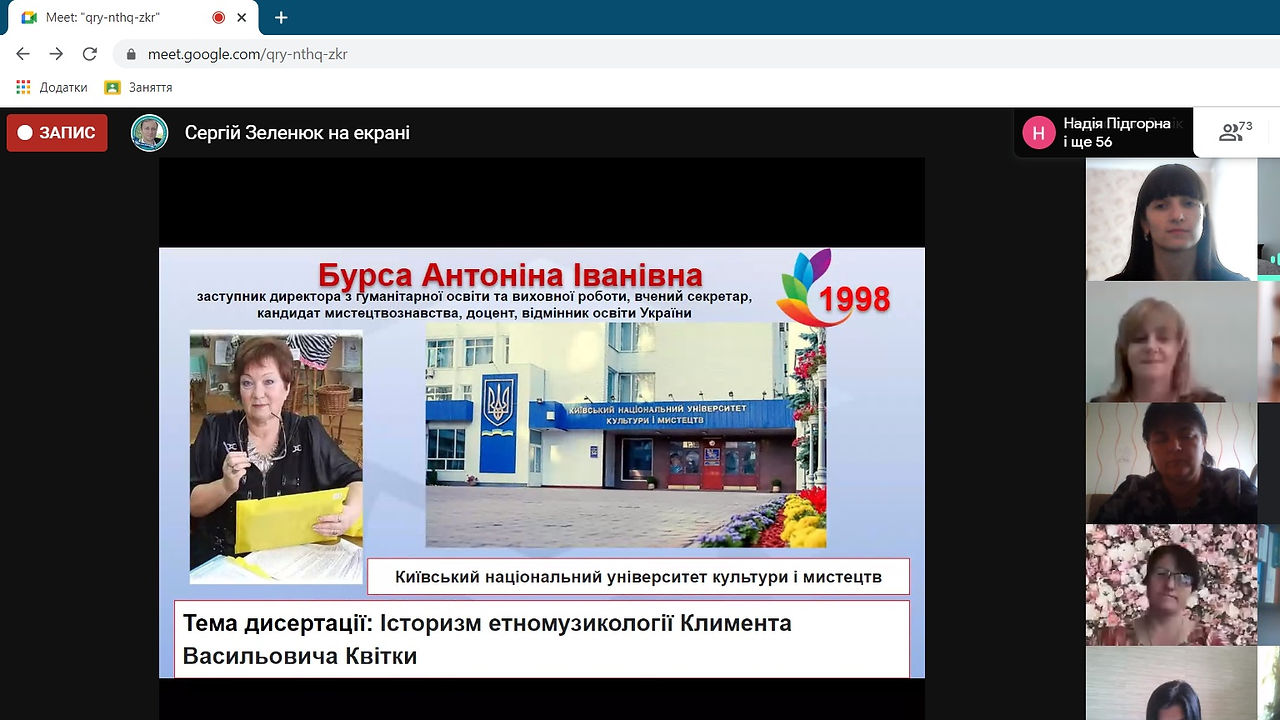Click the presented slide about Бурса Антоніна Іванівна

[542, 462]
